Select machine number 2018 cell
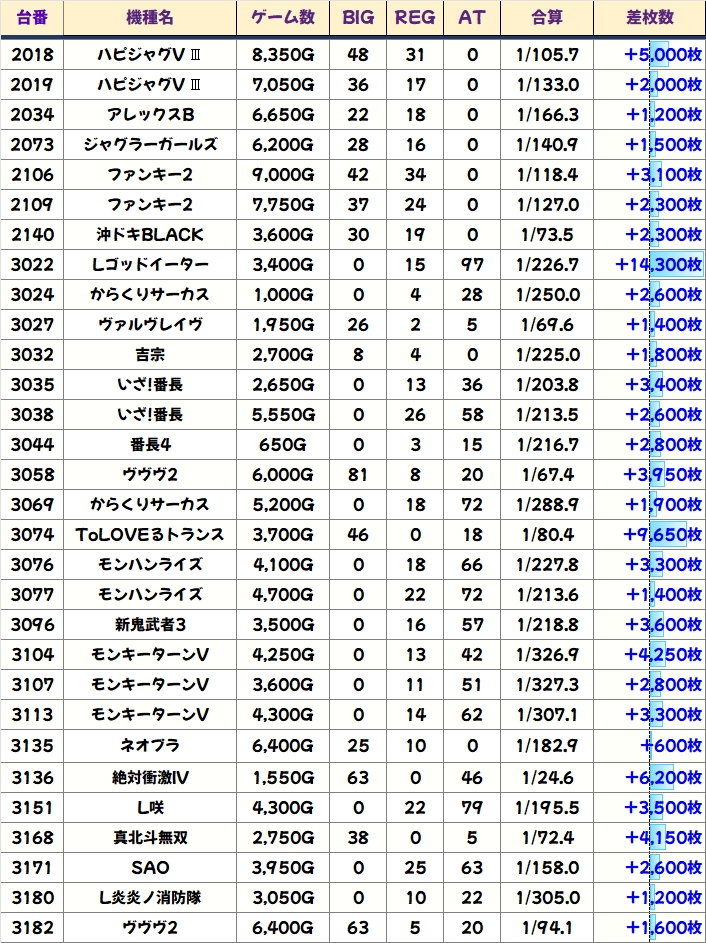Image resolution: width=706 pixels, height=943 pixels. pos(32,55)
